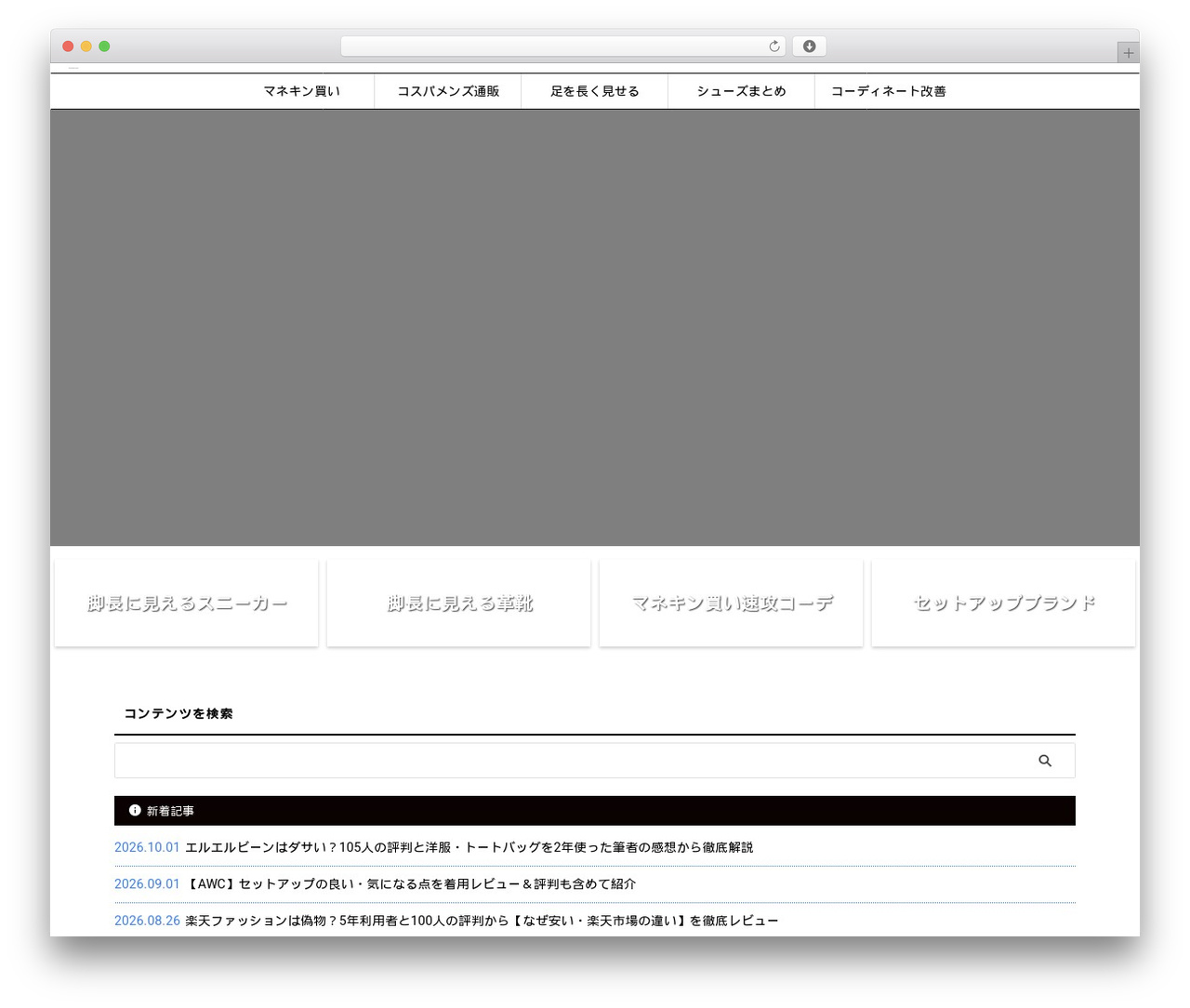Image resolution: width=1190 pixels, height=1008 pixels.
Task: Open the エルエルビーンはダサい article link
Action: click(x=469, y=847)
